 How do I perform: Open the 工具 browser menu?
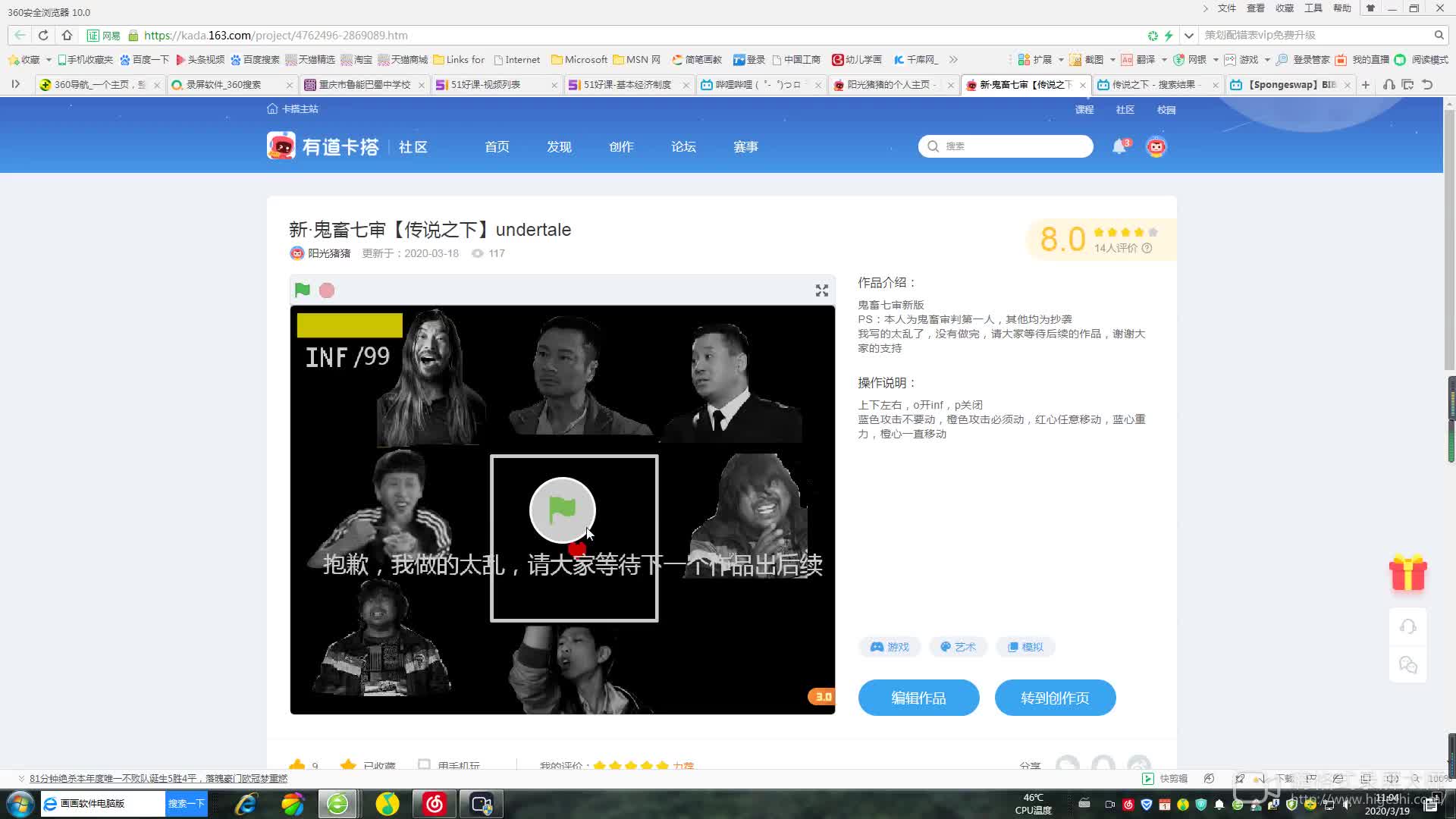click(x=1313, y=8)
